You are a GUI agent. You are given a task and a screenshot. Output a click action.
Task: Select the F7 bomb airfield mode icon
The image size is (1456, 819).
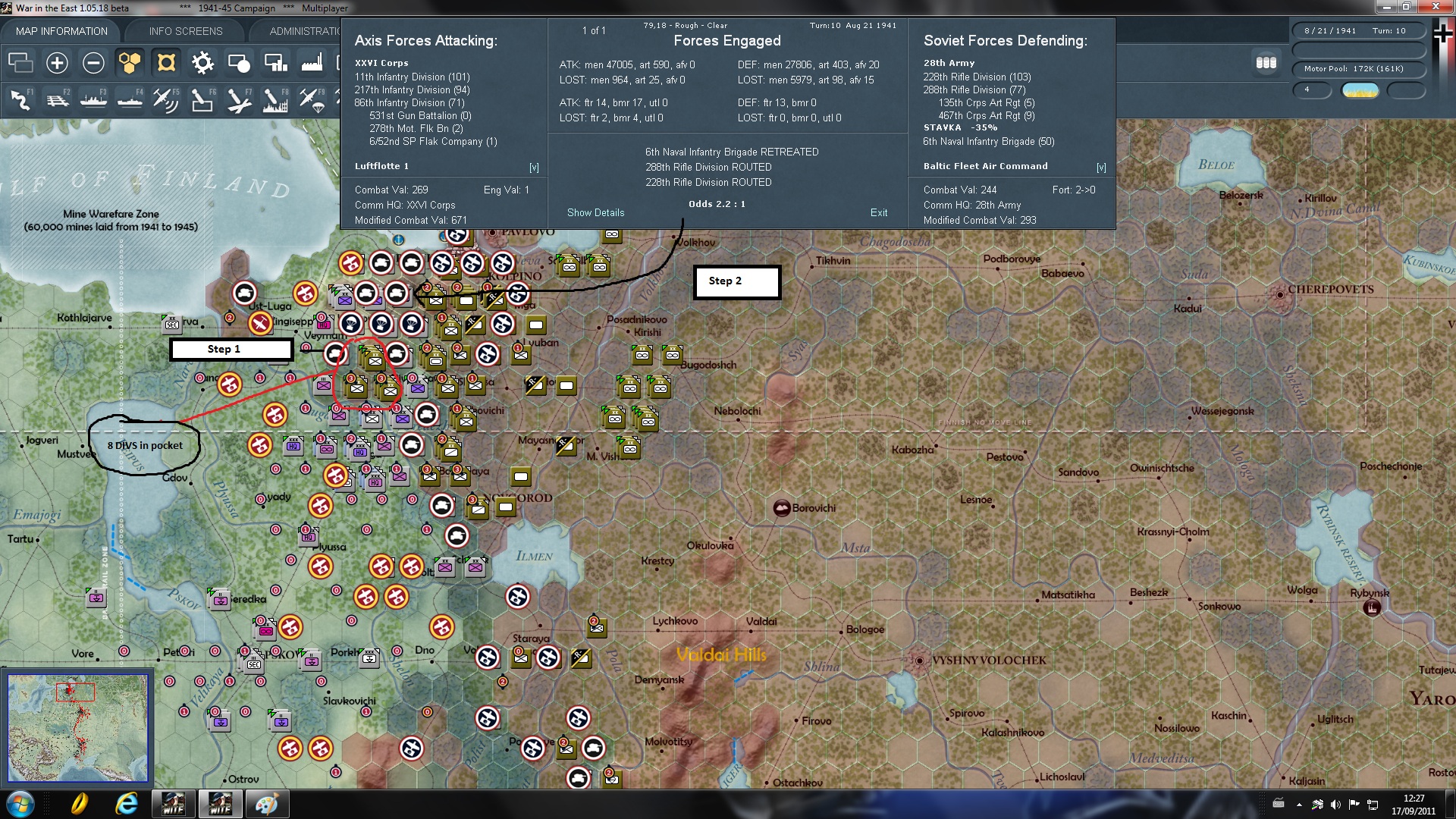pos(239,99)
